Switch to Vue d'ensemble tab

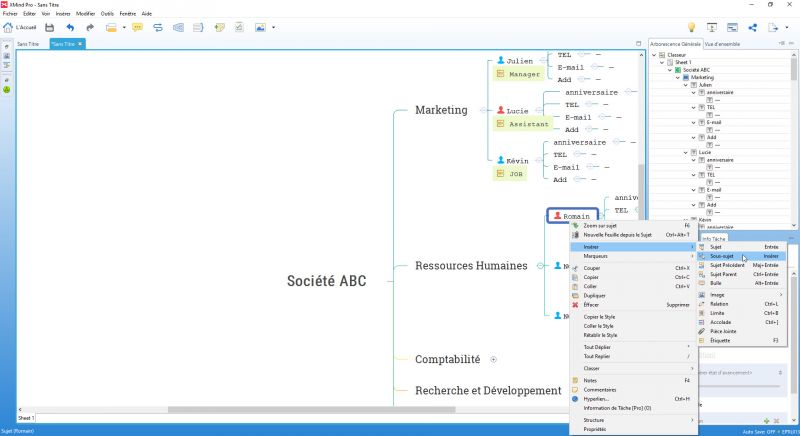pos(722,44)
